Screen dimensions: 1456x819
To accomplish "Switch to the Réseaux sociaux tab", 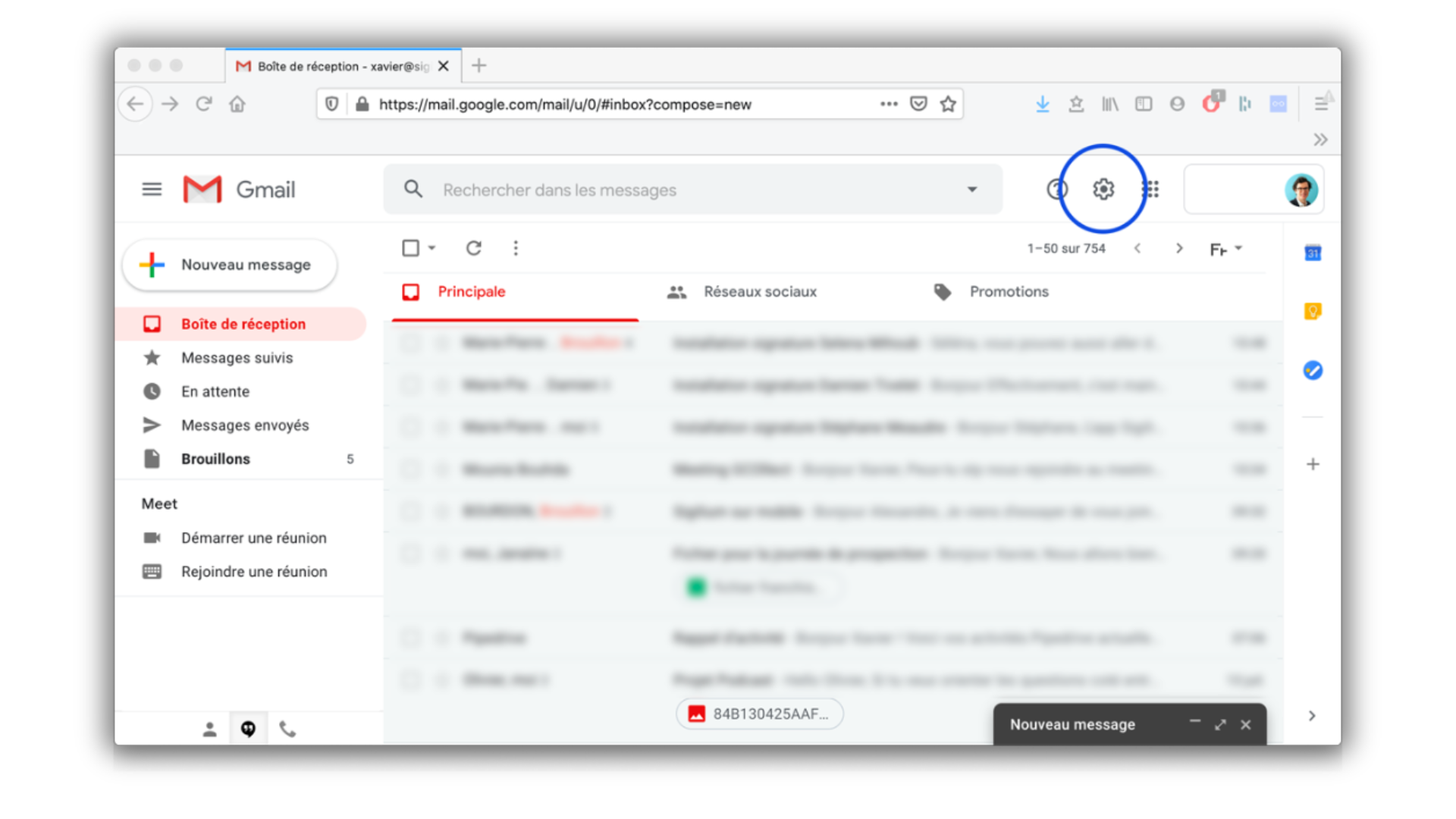I will coord(759,292).
